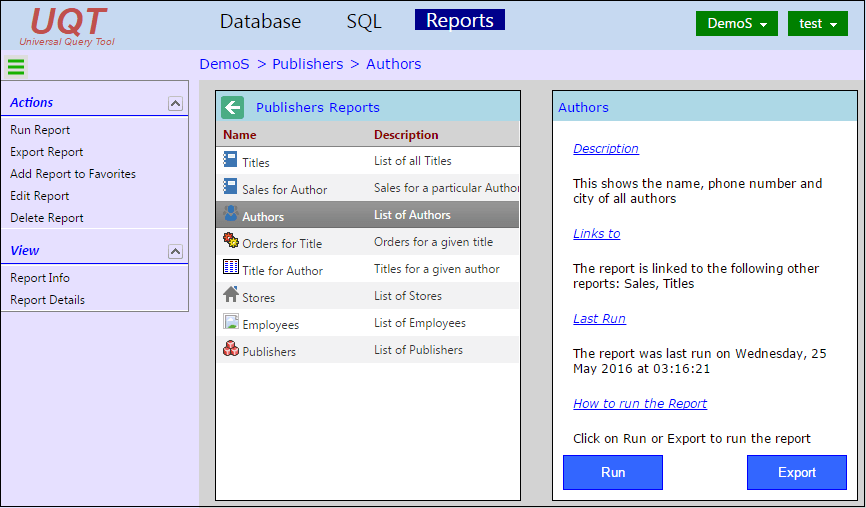The image size is (866, 508).
Task: Click the 'Titles for a given author' description
Action: click(x=437, y=269)
